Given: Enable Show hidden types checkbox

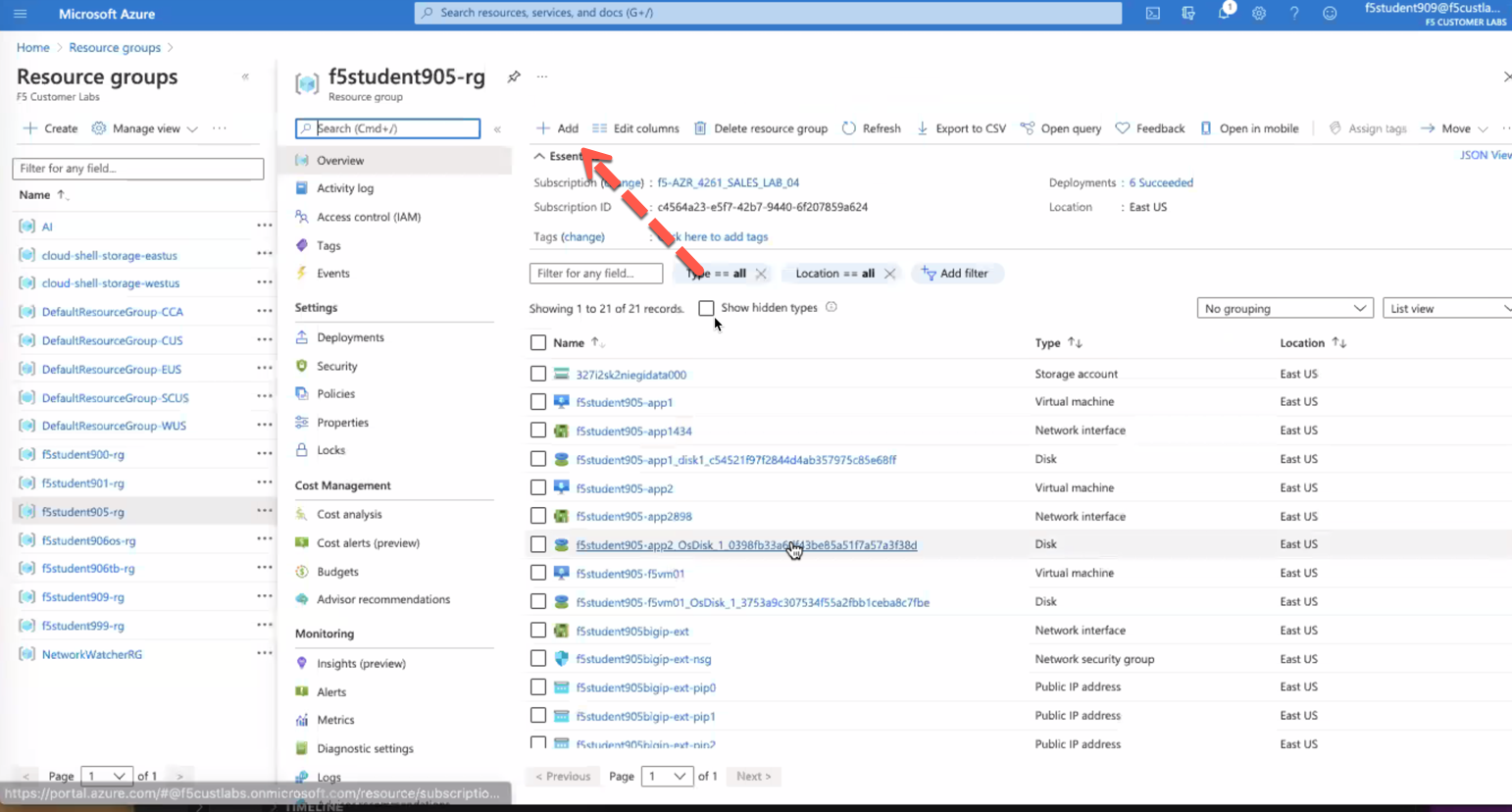Looking at the screenshot, I should tap(706, 308).
